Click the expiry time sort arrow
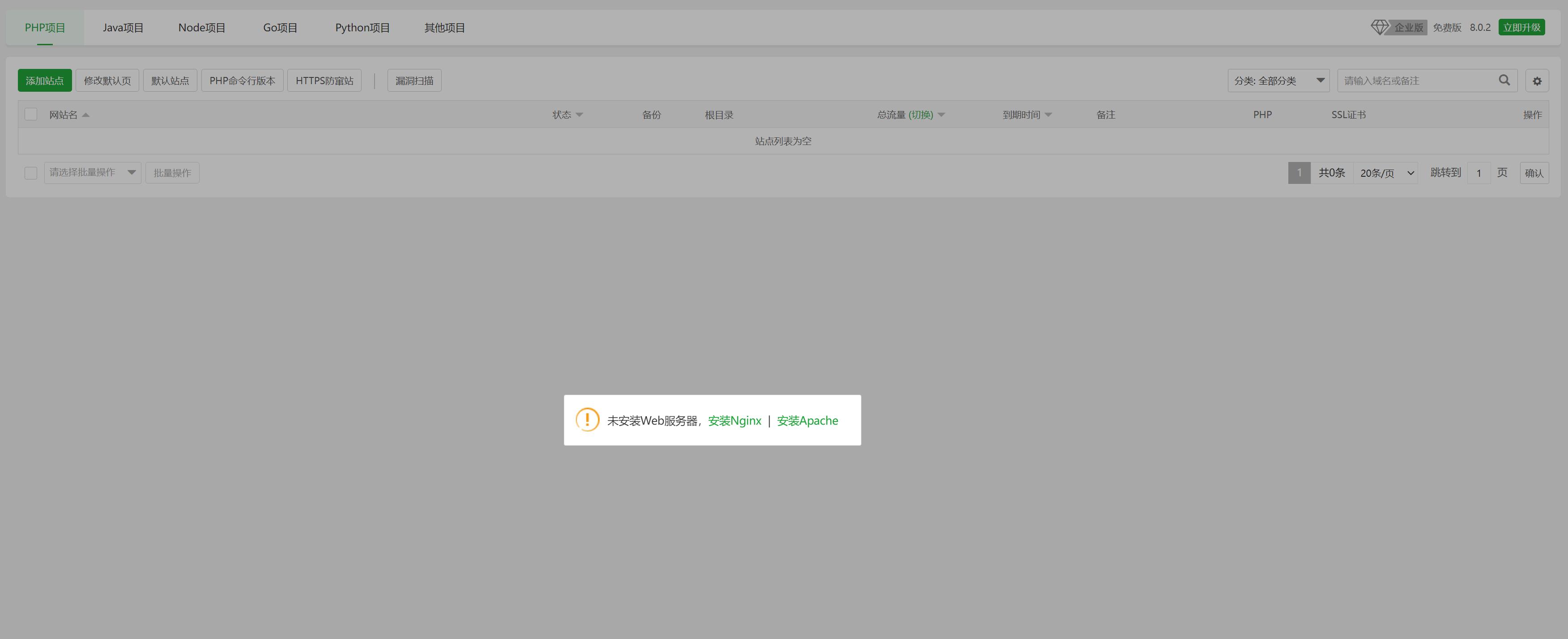1568x639 pixels. [x=1048, y=115]
